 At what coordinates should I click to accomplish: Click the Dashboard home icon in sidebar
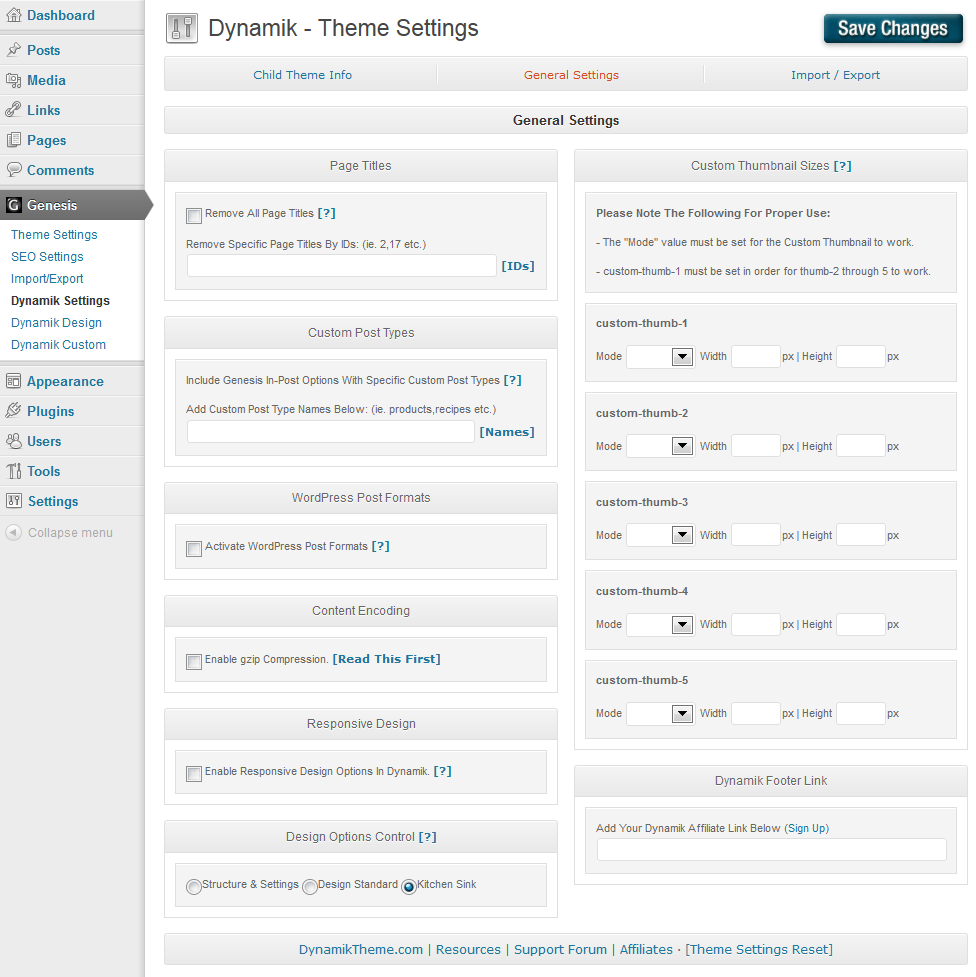pos(14,16)
